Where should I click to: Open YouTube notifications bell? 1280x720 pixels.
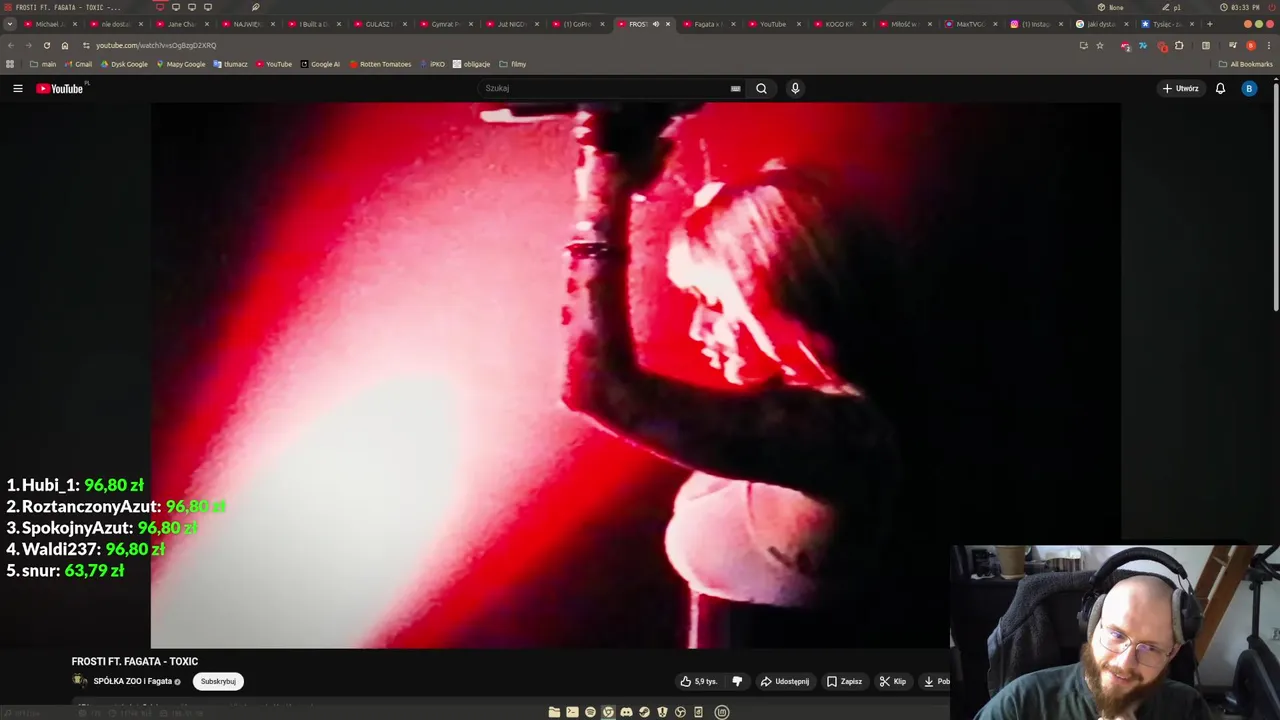coord(1220,89)
